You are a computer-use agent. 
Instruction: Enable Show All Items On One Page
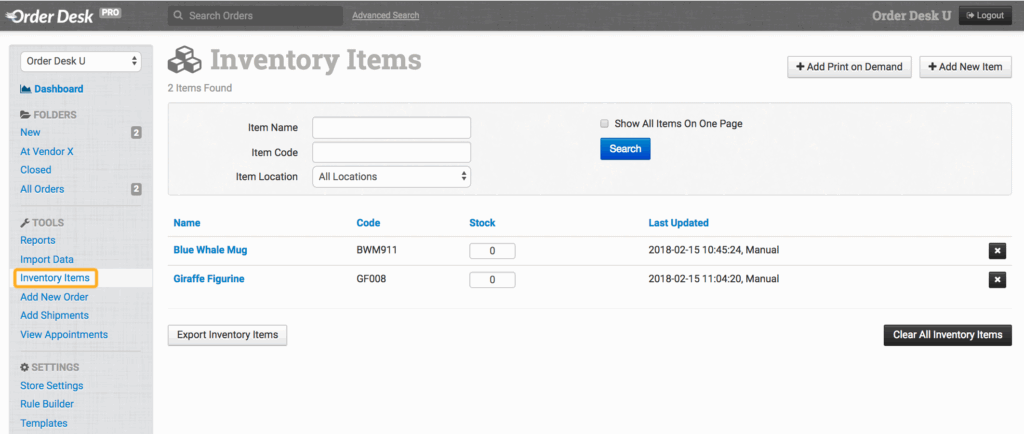[x=604, y=124]
